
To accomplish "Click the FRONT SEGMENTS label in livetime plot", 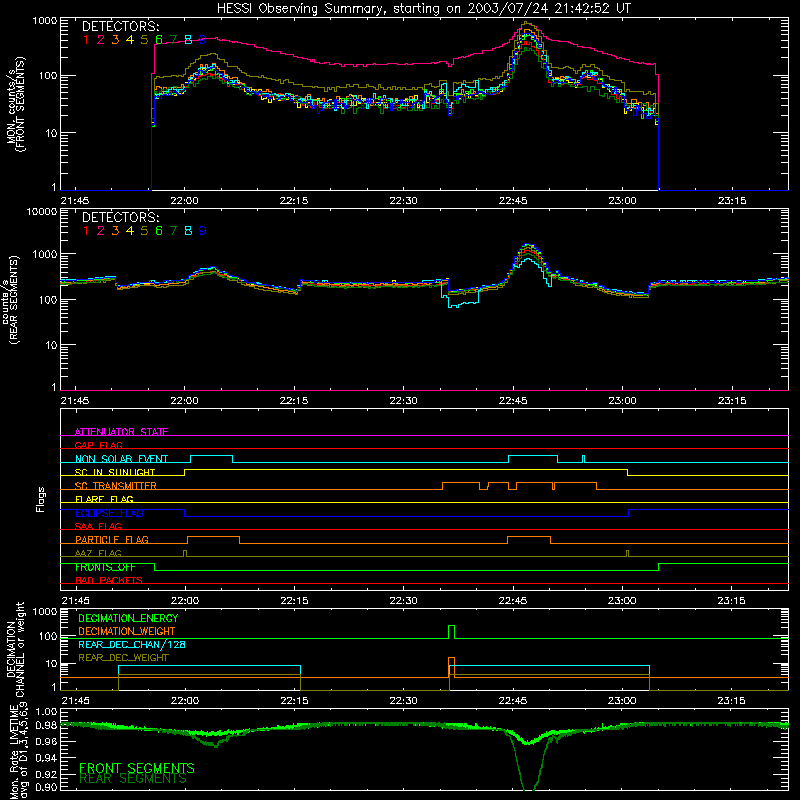I will [x=137, y=768].
